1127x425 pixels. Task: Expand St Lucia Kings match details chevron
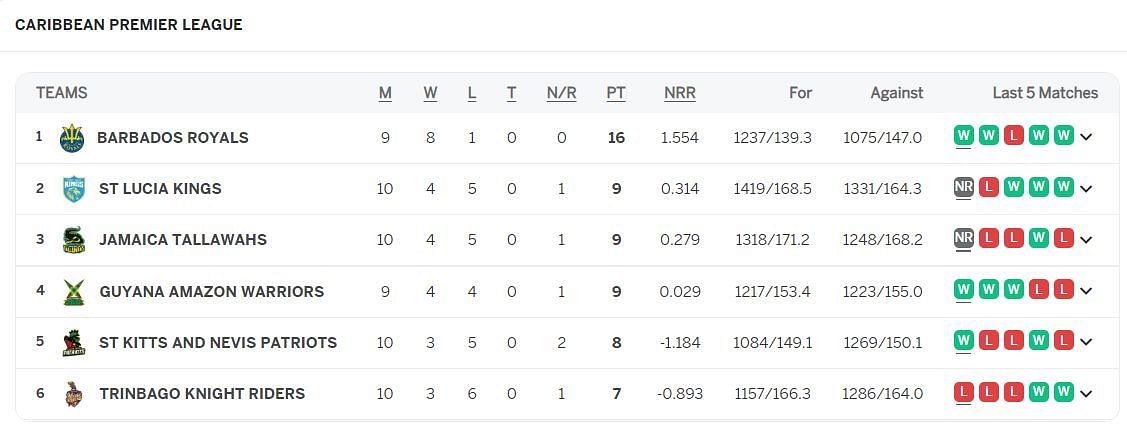(x=1085, y=188)
